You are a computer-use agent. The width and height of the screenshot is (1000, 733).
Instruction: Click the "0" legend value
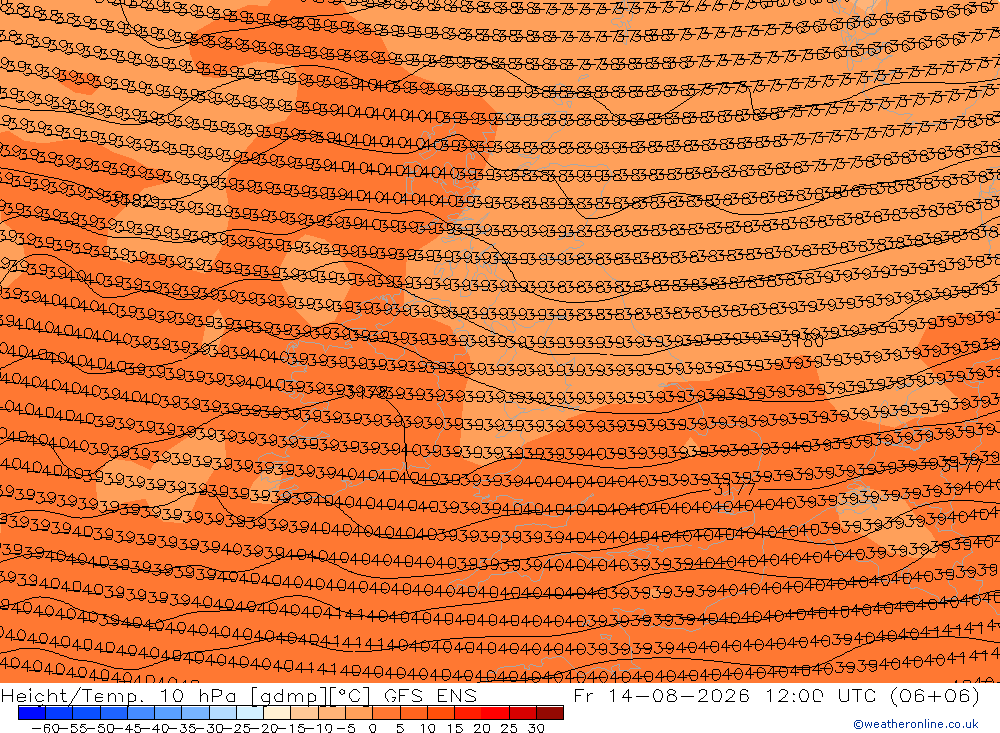372,727
